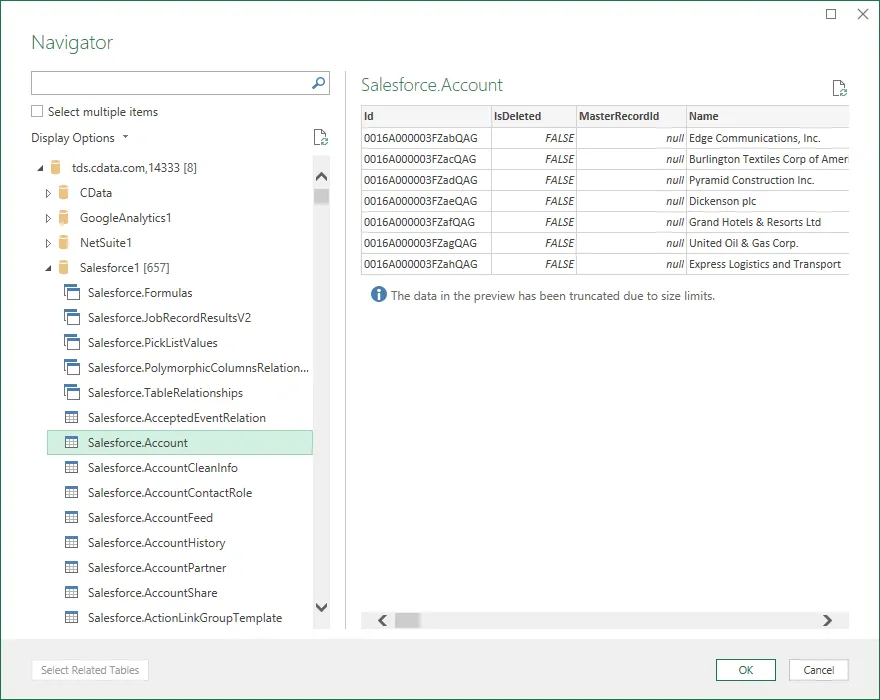Click the CData database folder icon

coord(64,192)
